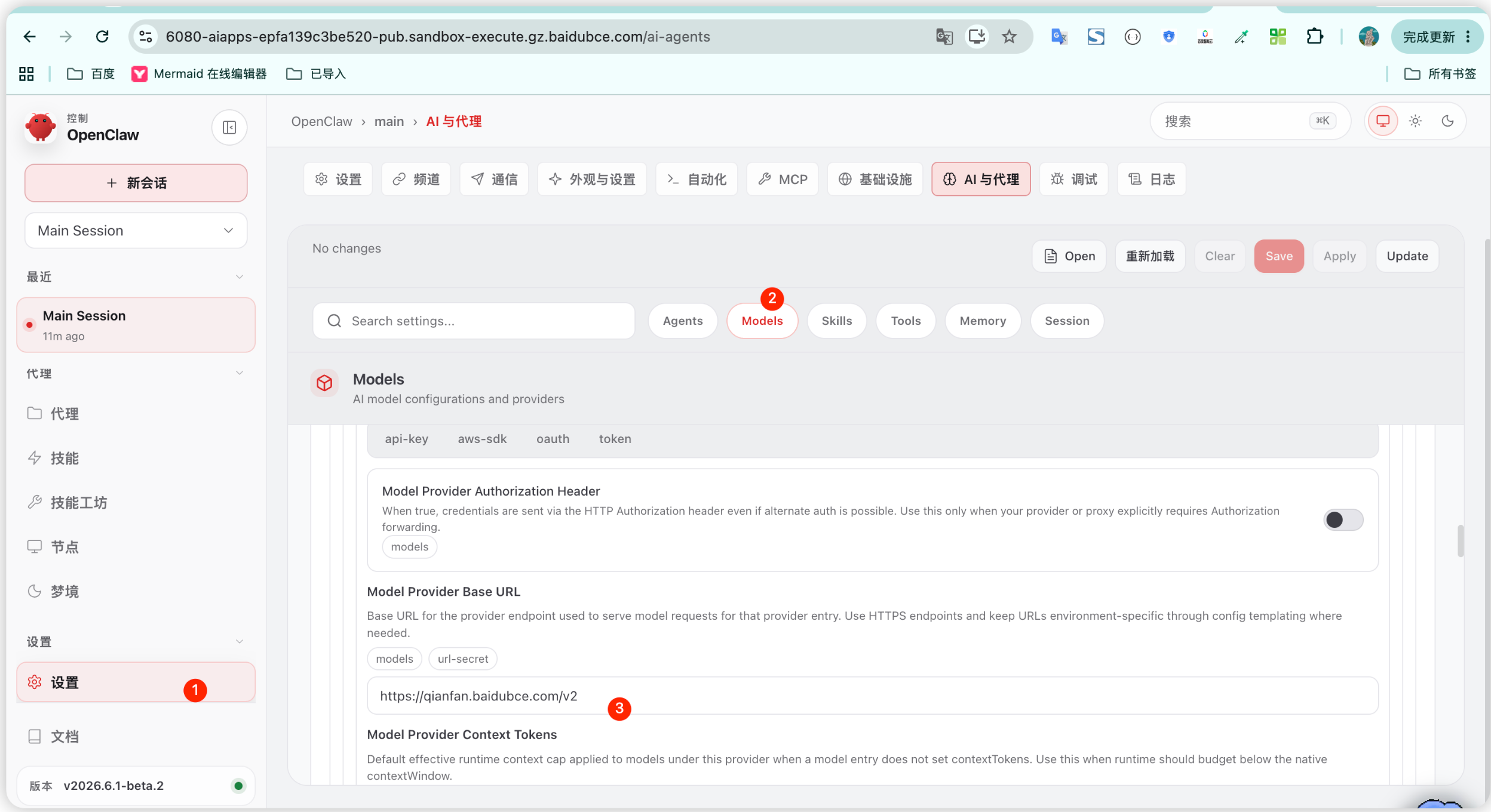Click the browser profile avatar
This screenshot has width=1491, height=812.
(1369, 37)
